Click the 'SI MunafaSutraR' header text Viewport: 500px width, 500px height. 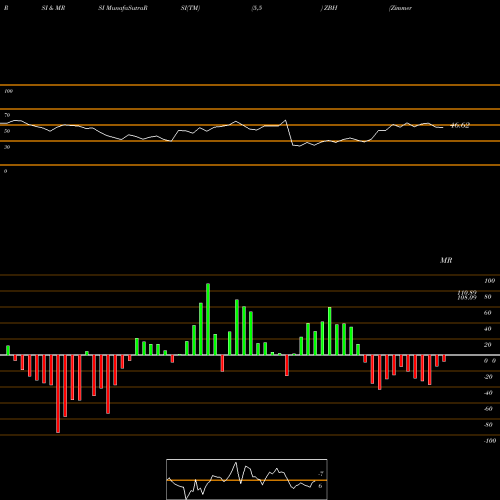coord(123,8)
